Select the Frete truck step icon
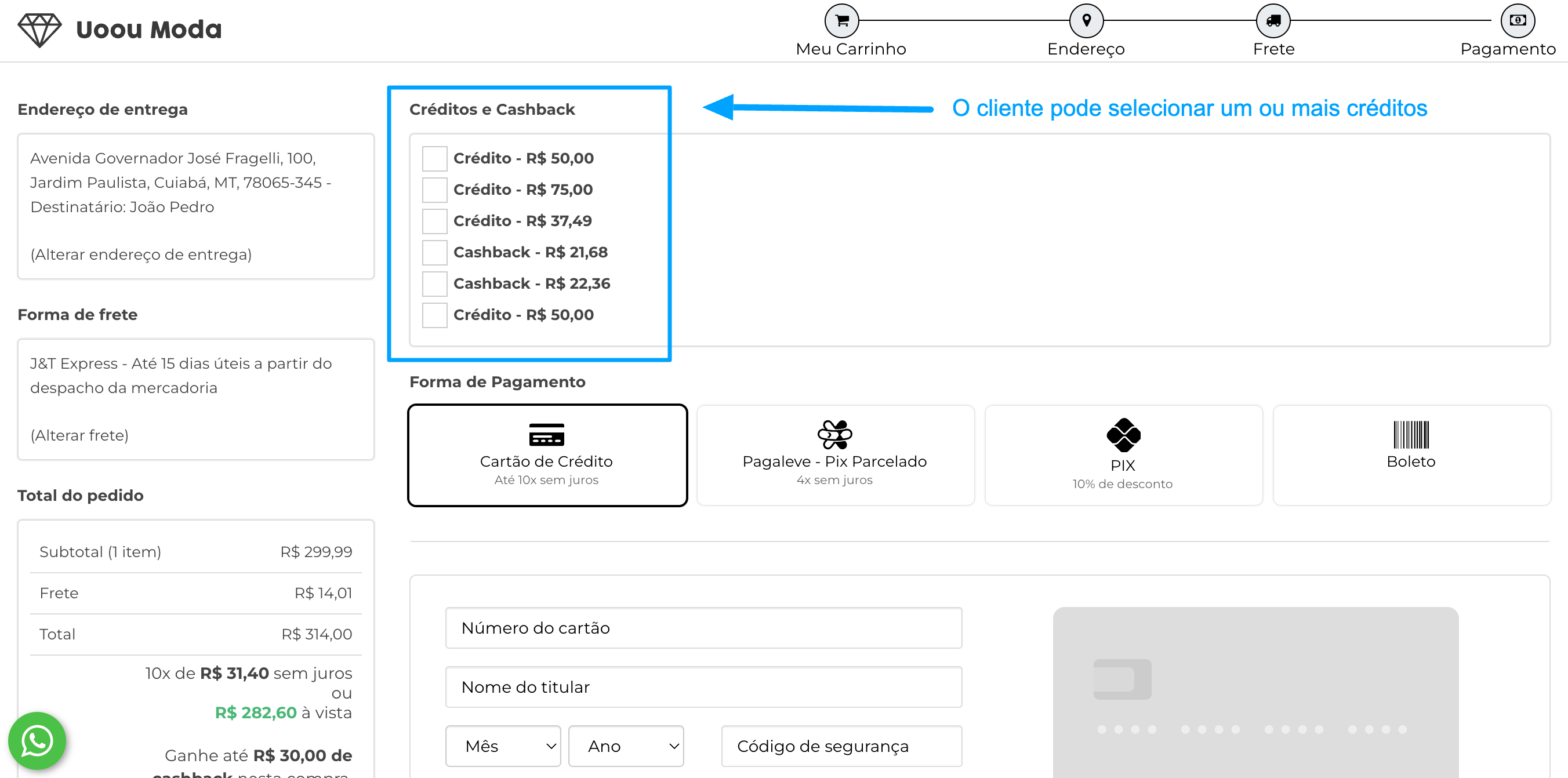The image size is (1568, 778). pos(1273,21)
